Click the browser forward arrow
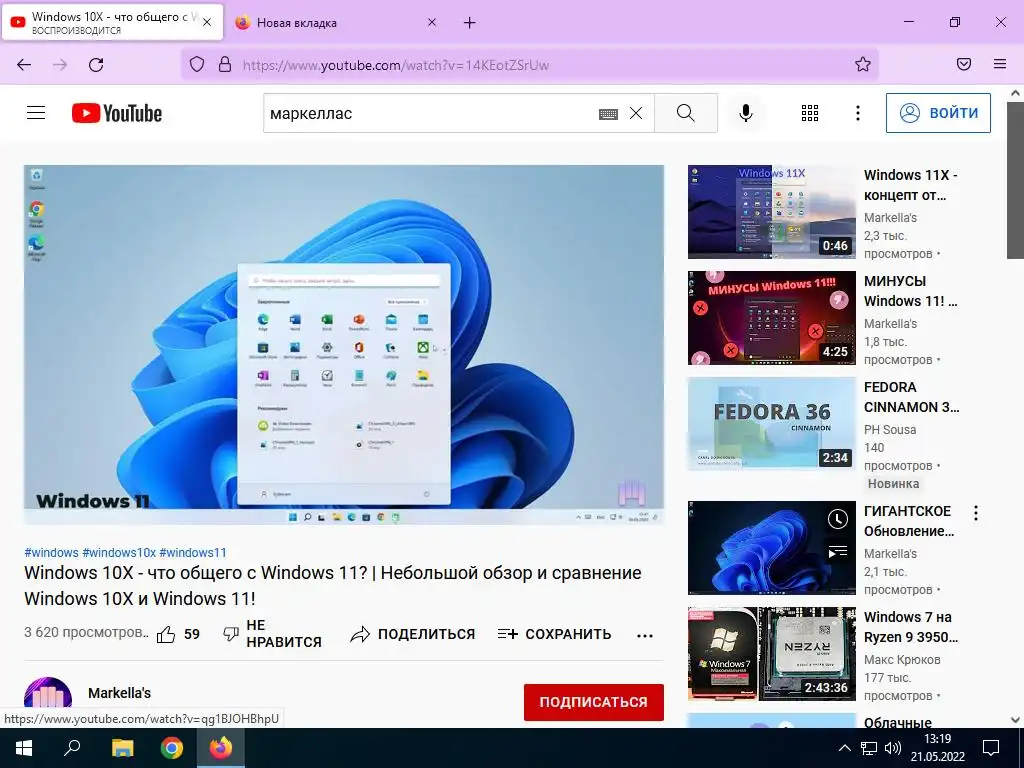 (60, 65)
